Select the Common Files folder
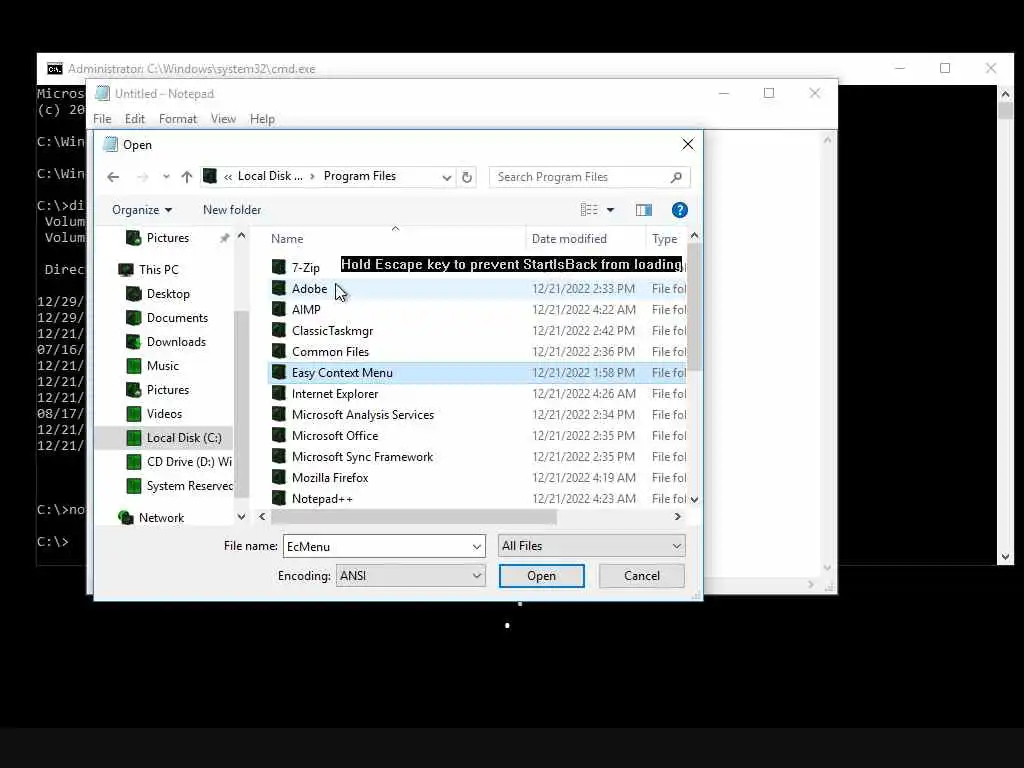Screen dimensions: 1024x768 pos(330,351)
